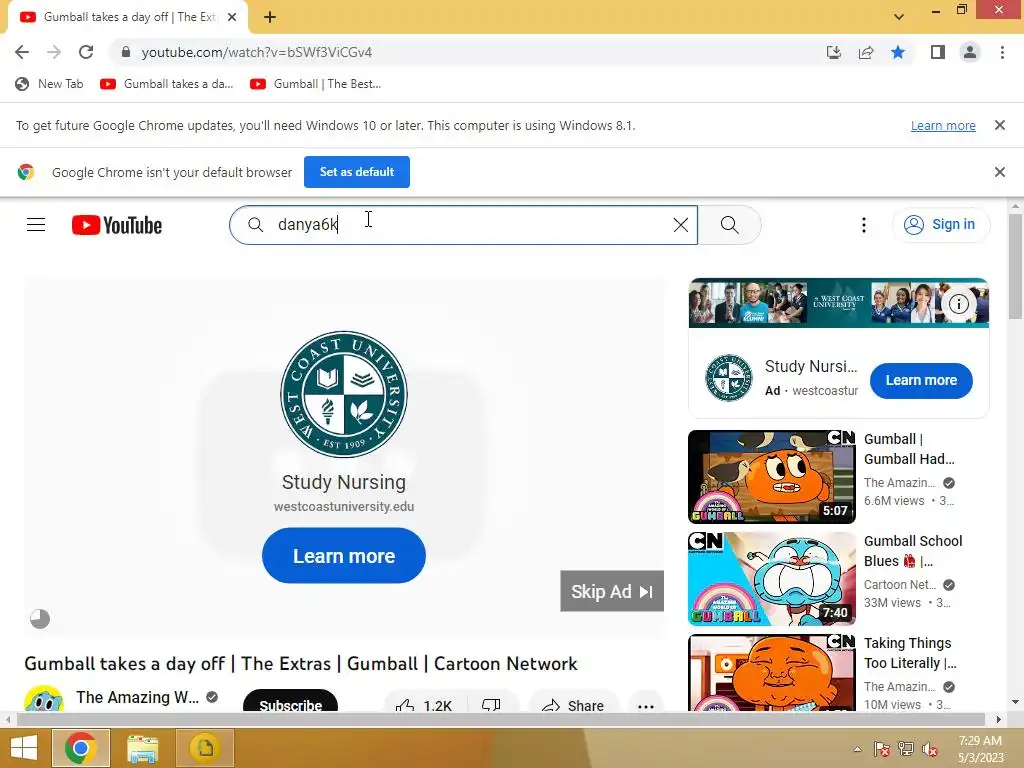The image size is (1024, 768).
Task: Share this page via the share icon
Action: pyautogui.click(x=866, y=52)
